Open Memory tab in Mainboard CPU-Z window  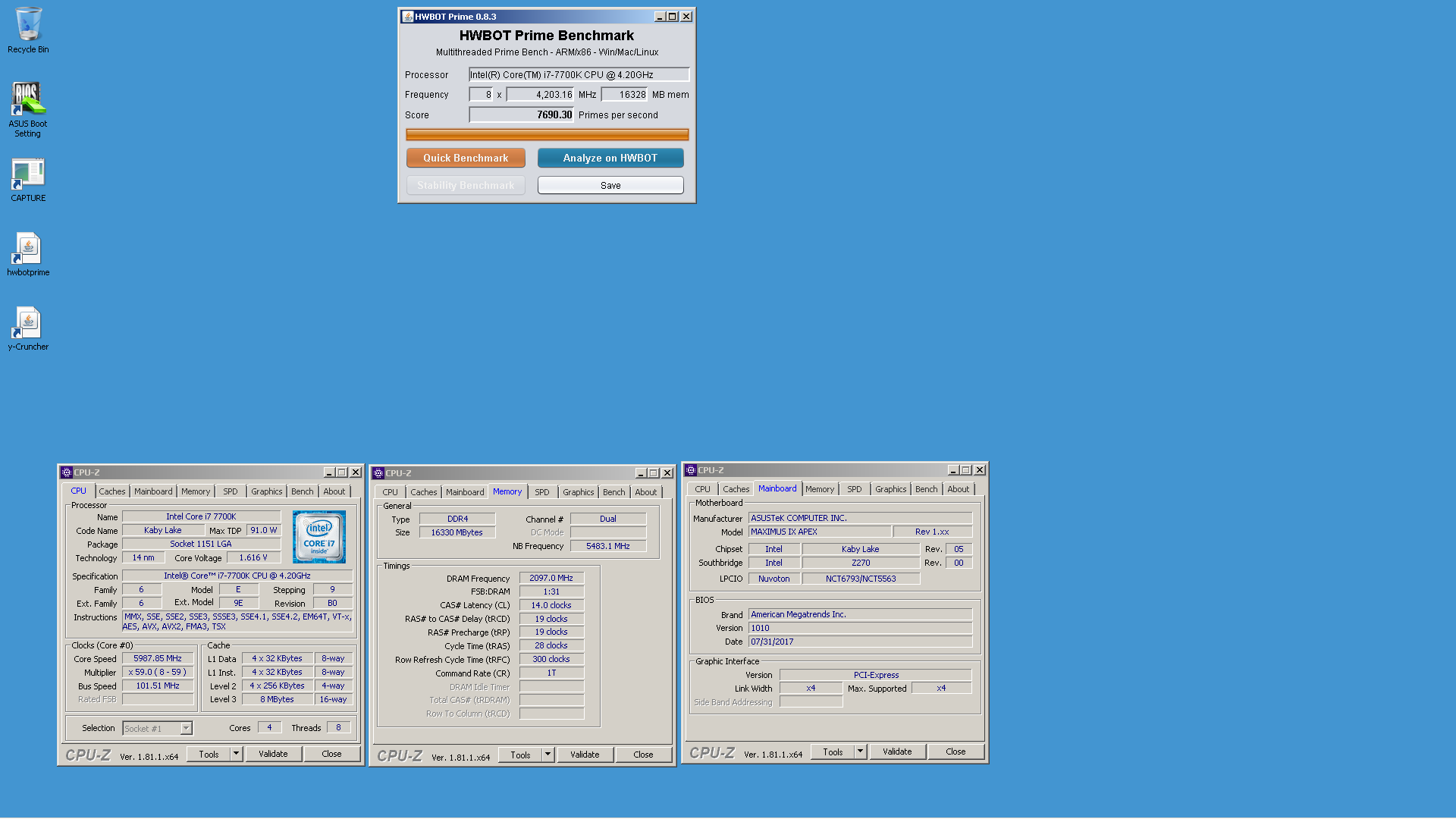coord(820,489)
